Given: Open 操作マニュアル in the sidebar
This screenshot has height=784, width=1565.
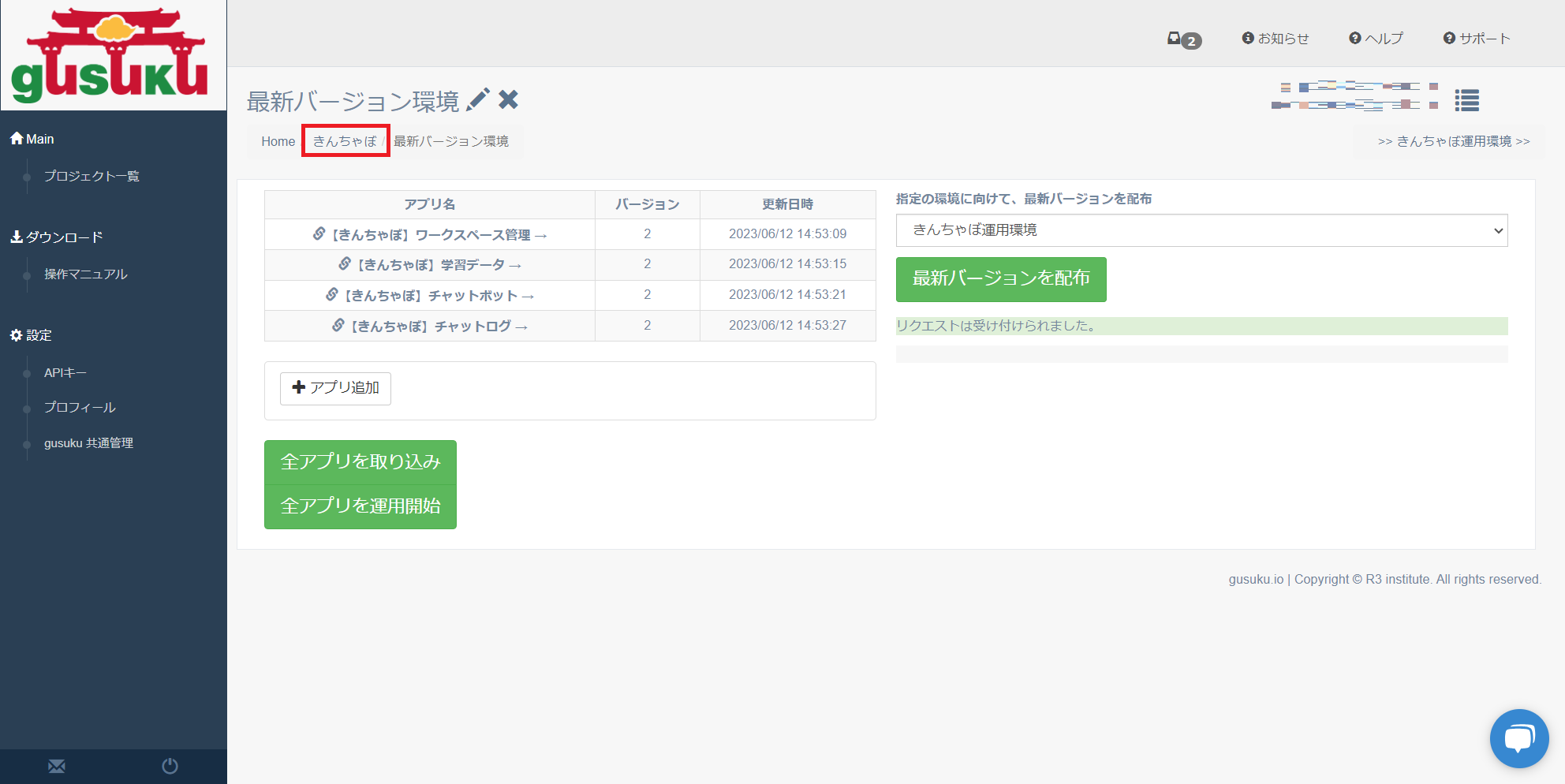Looking at the screenshot, I should pos(85,274).
